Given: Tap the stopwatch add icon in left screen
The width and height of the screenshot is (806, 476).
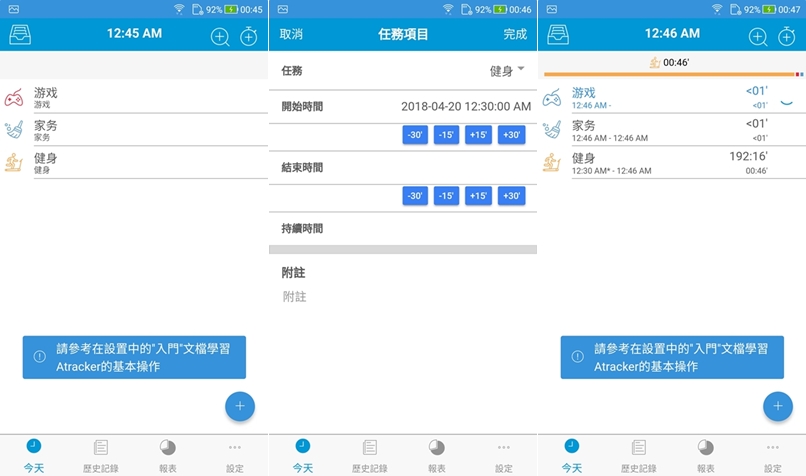Looking at the screenshot, I should pos(249,36).
